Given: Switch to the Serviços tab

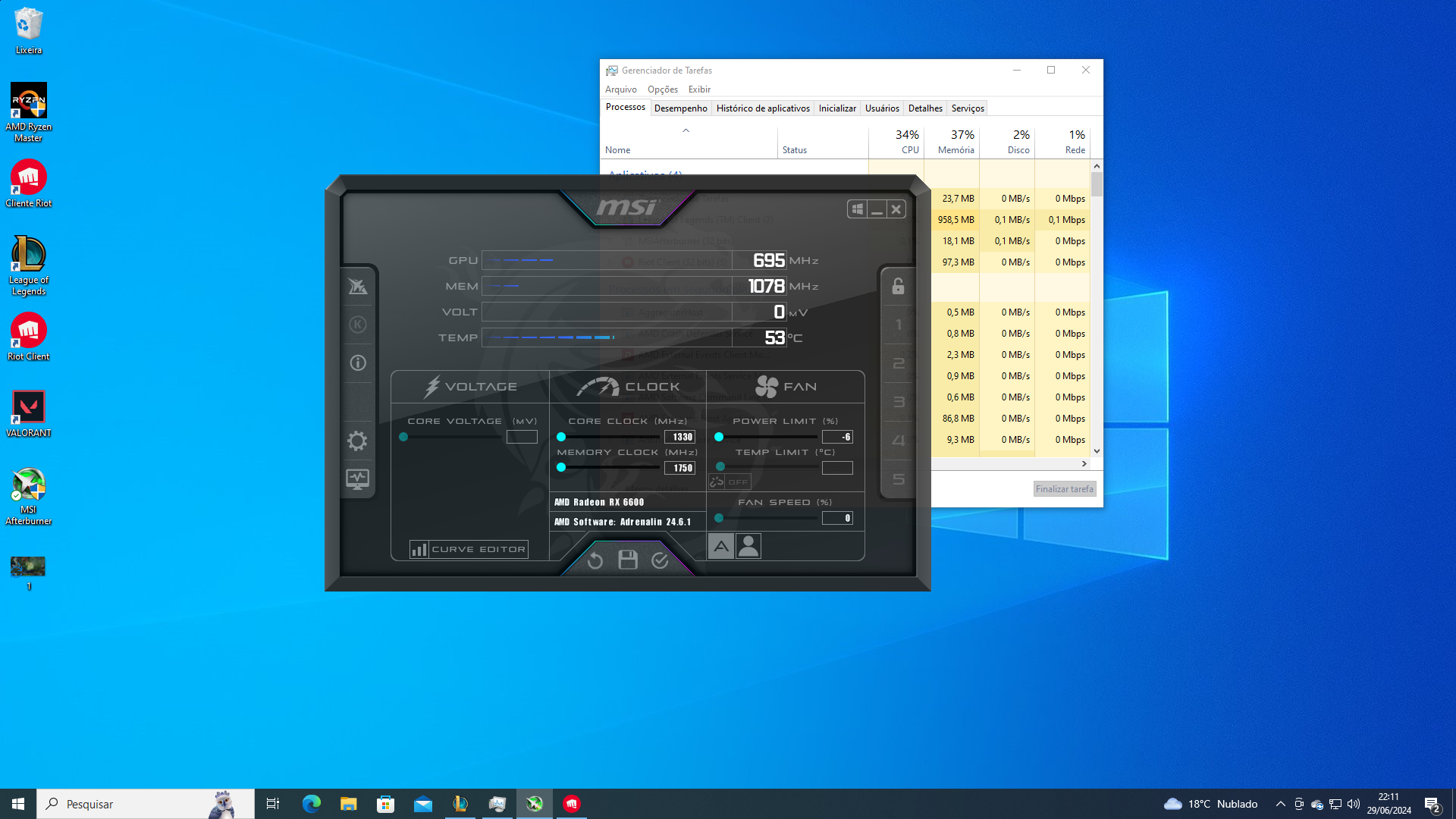Looking at the screenshot, I should tap(968, 108).
